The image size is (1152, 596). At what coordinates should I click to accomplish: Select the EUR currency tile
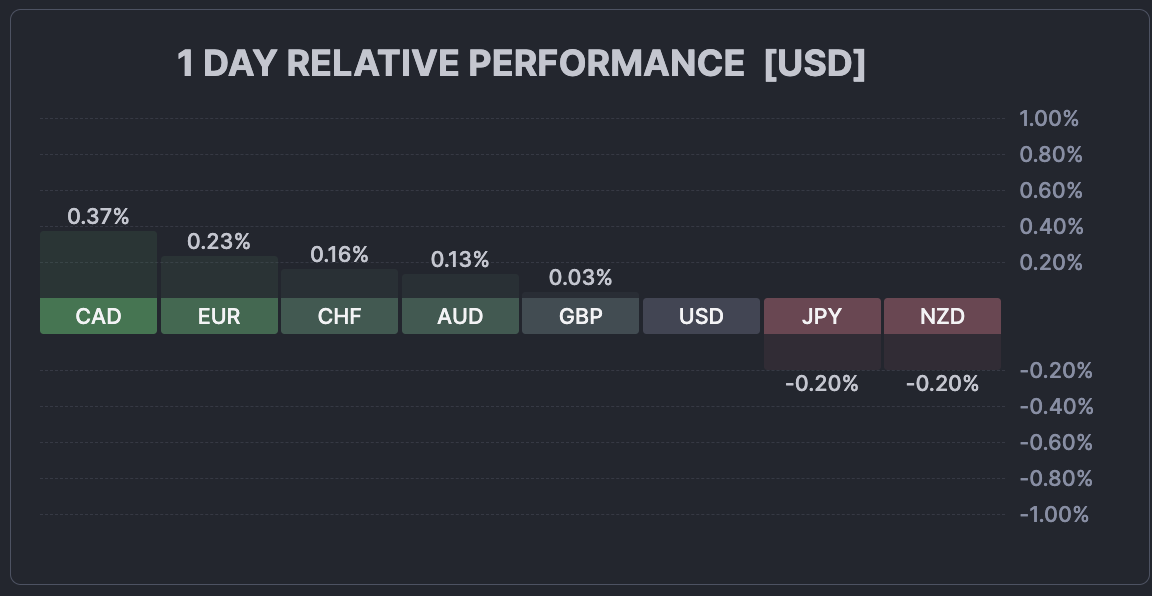(x=219, y=316)
